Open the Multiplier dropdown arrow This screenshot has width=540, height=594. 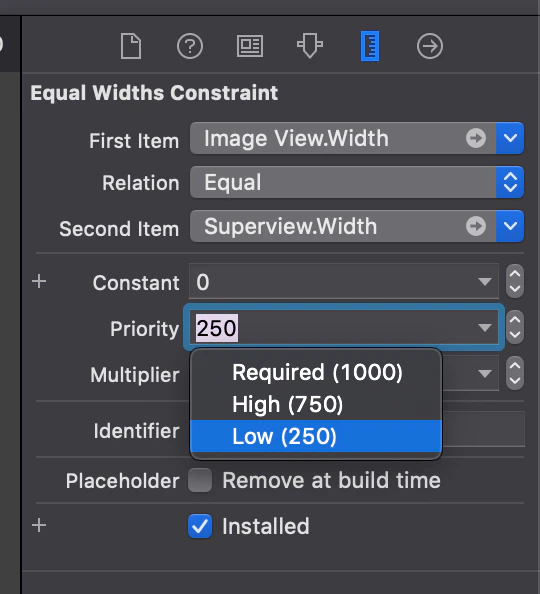pos(485,374)
